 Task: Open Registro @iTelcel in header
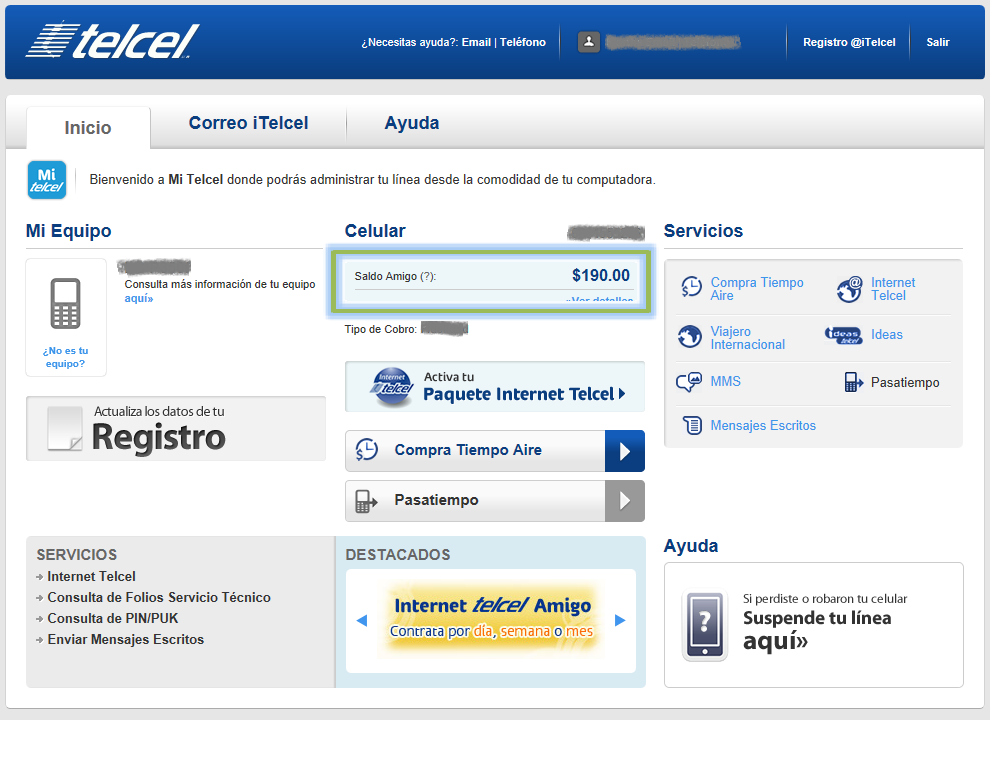[849, 42]
